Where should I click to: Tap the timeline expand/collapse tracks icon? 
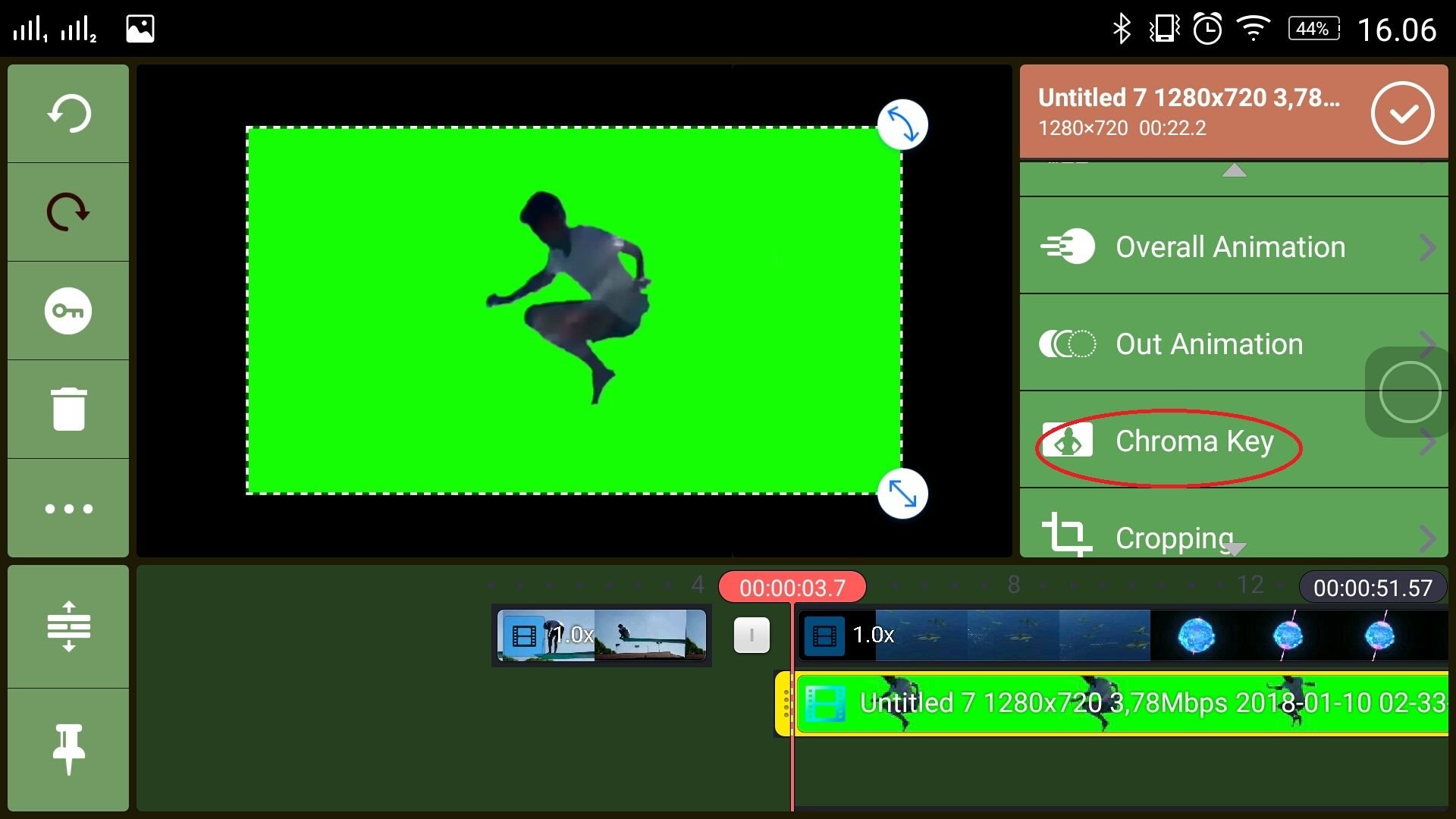click(68, 626)
